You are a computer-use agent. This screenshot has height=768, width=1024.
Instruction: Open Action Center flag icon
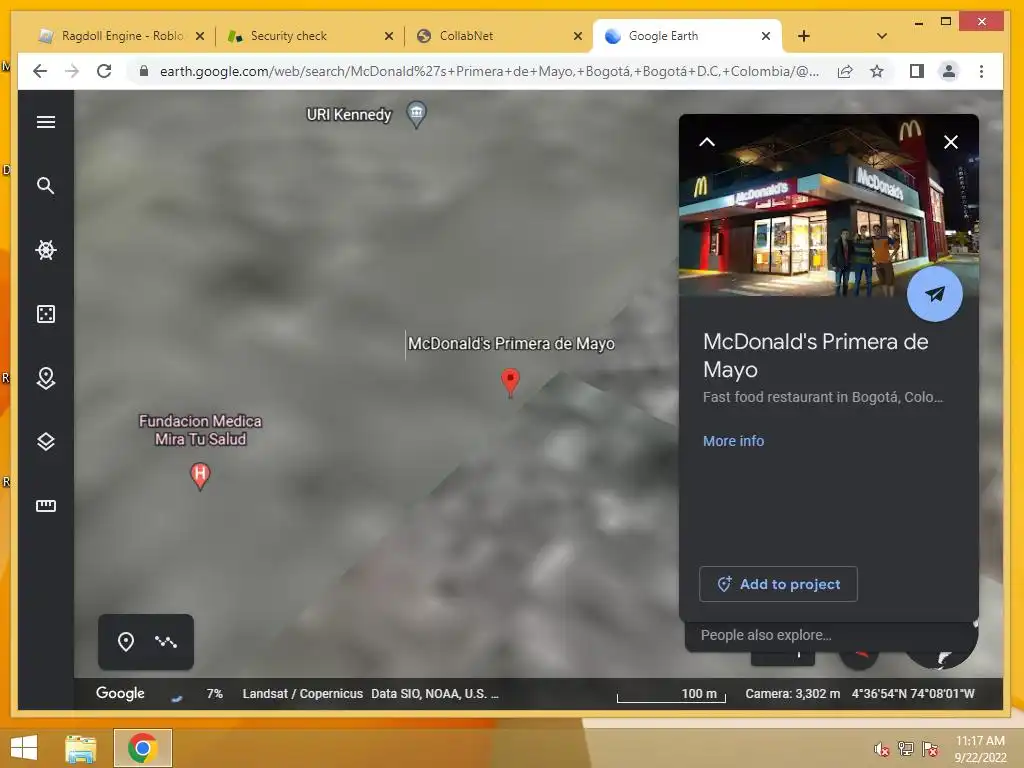pos(930,749)
